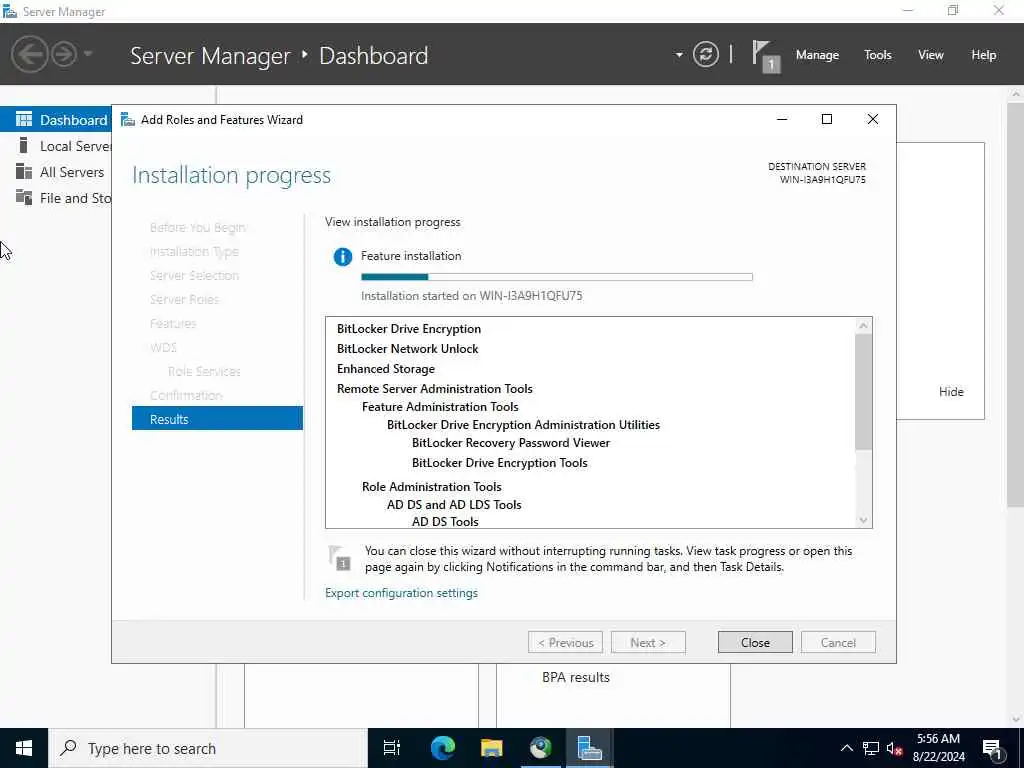
Task: Select AD DS Tools entry
Action: [x=445, y=521]
